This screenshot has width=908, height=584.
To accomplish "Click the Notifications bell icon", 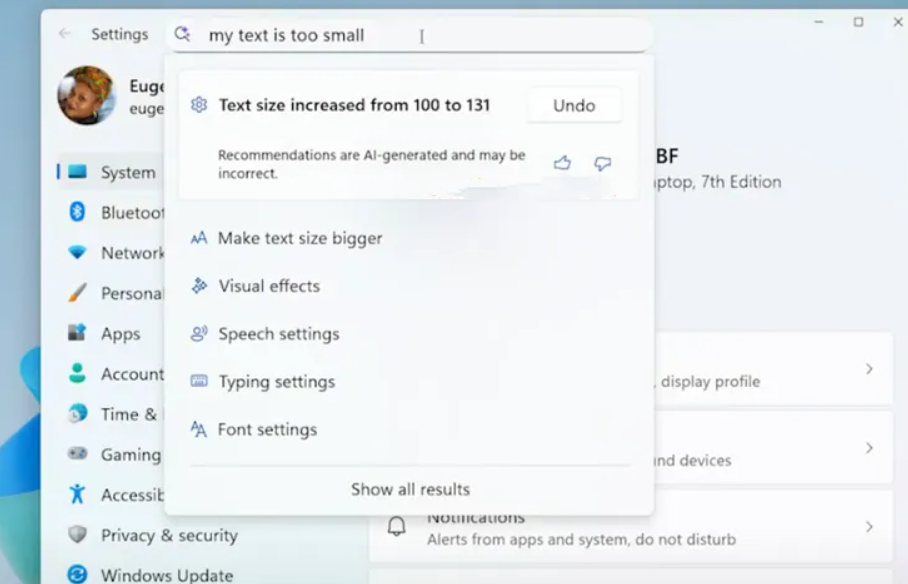I will click(x=397, y=526).
